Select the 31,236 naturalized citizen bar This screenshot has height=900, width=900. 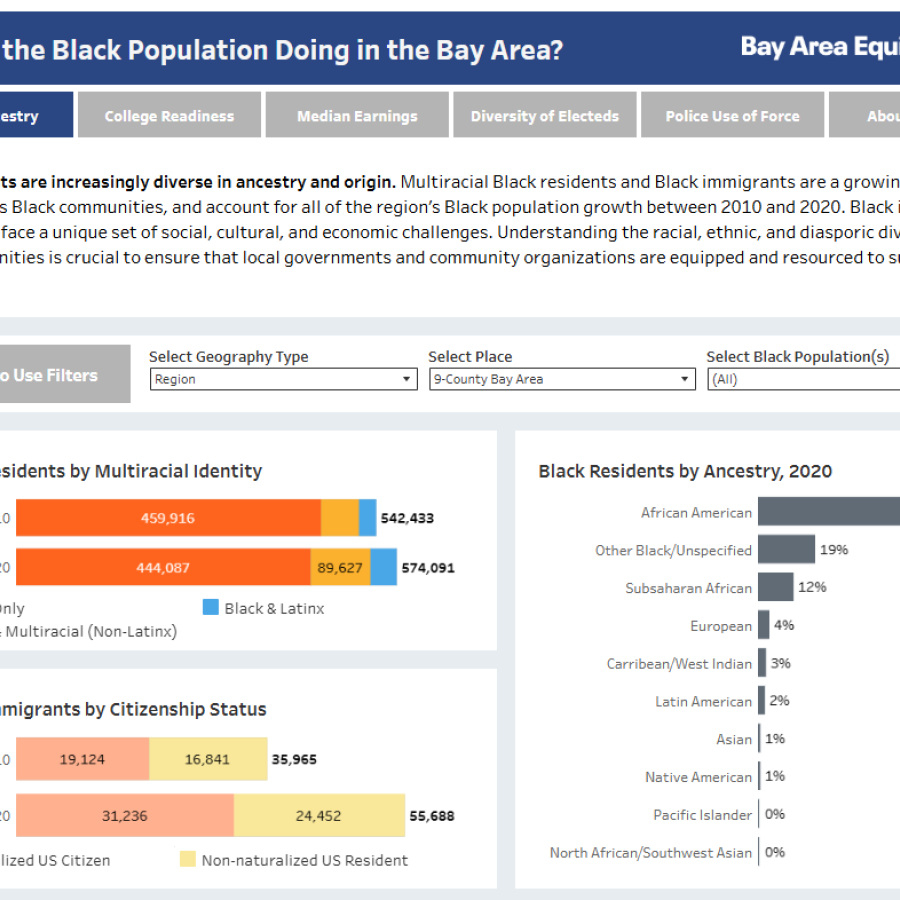click(125, 816)
